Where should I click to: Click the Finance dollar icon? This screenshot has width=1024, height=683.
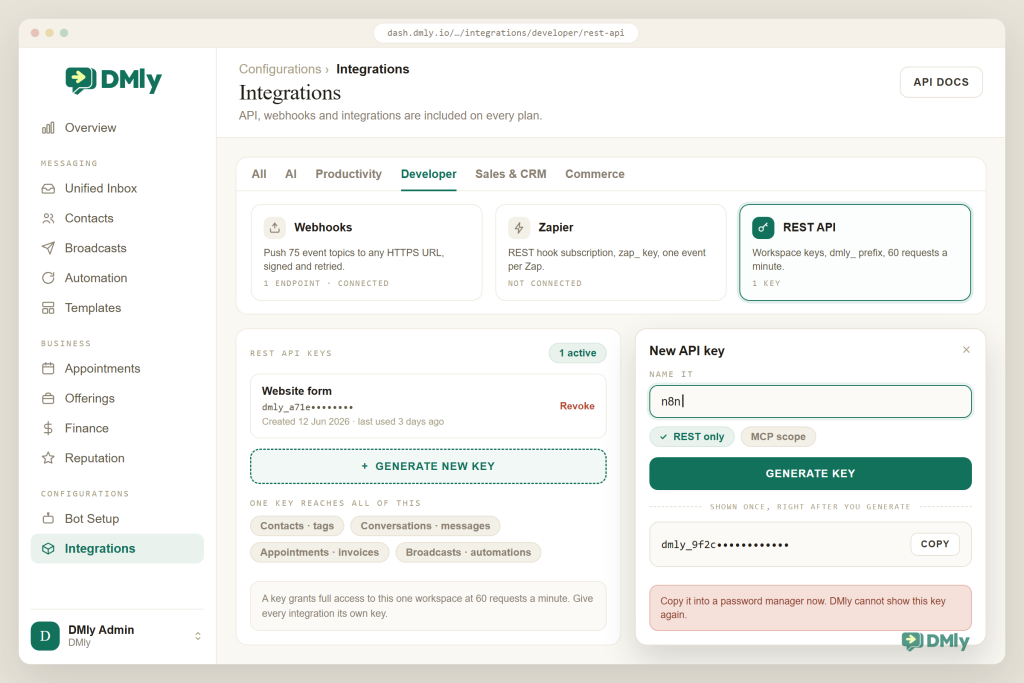pyautogui.click(x=48, y=428)
